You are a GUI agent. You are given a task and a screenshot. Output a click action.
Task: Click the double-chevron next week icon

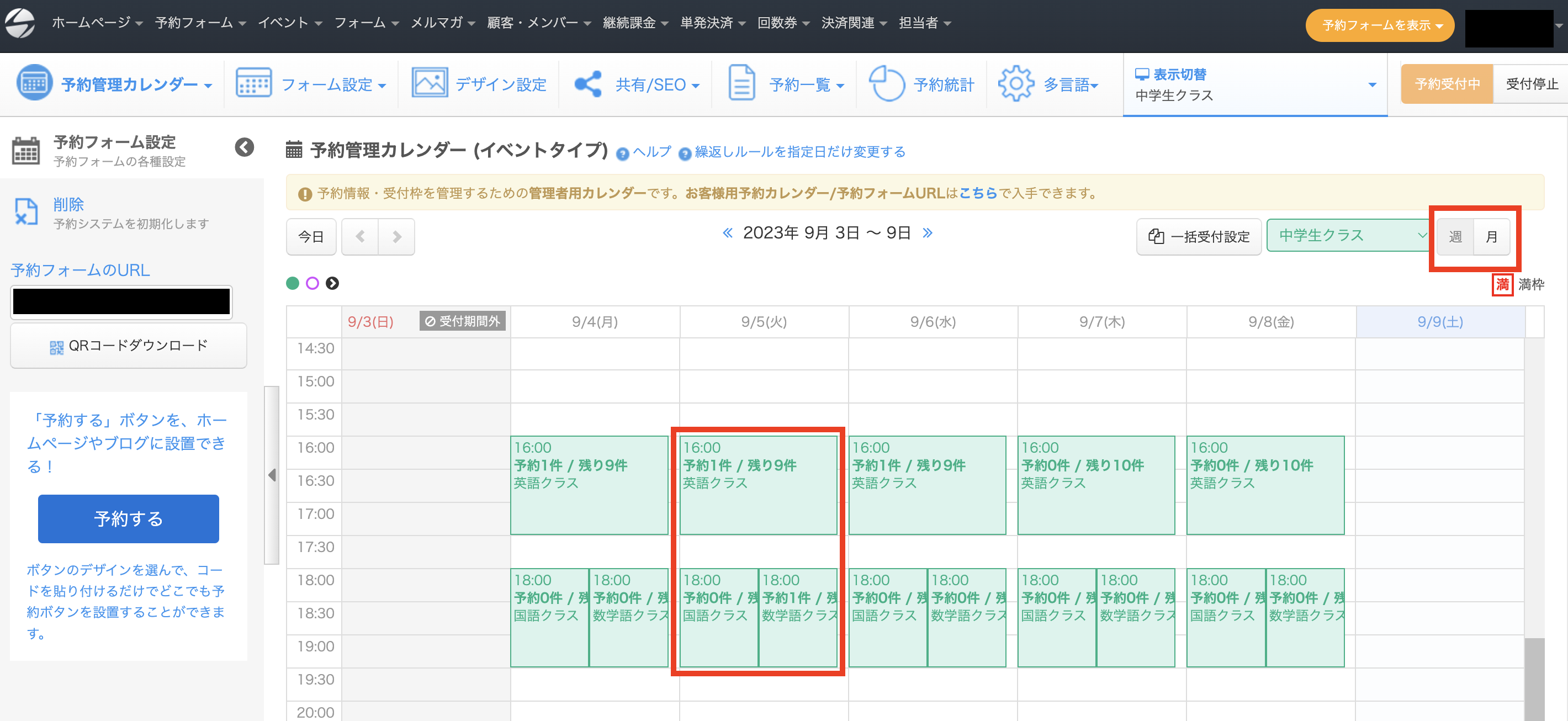[x=927, y=233]
